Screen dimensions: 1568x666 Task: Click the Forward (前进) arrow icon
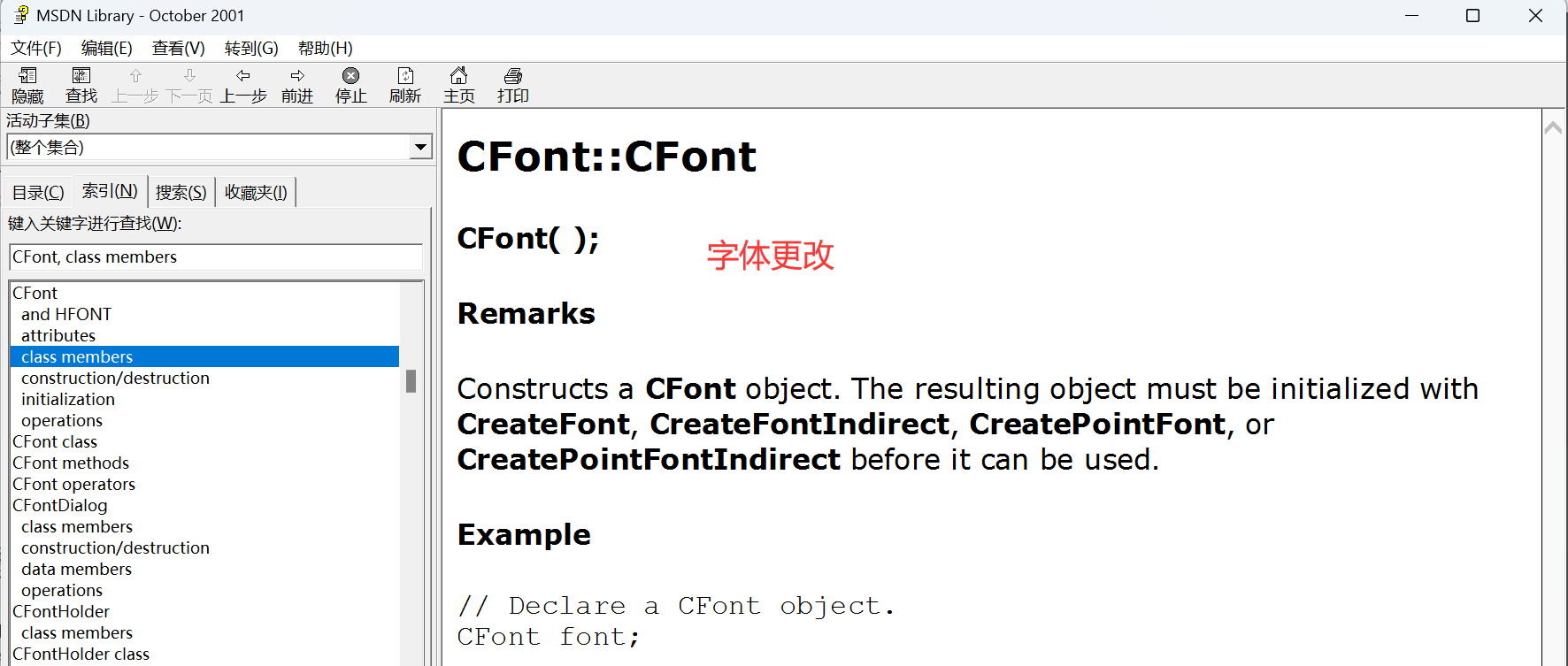(297, 76)
